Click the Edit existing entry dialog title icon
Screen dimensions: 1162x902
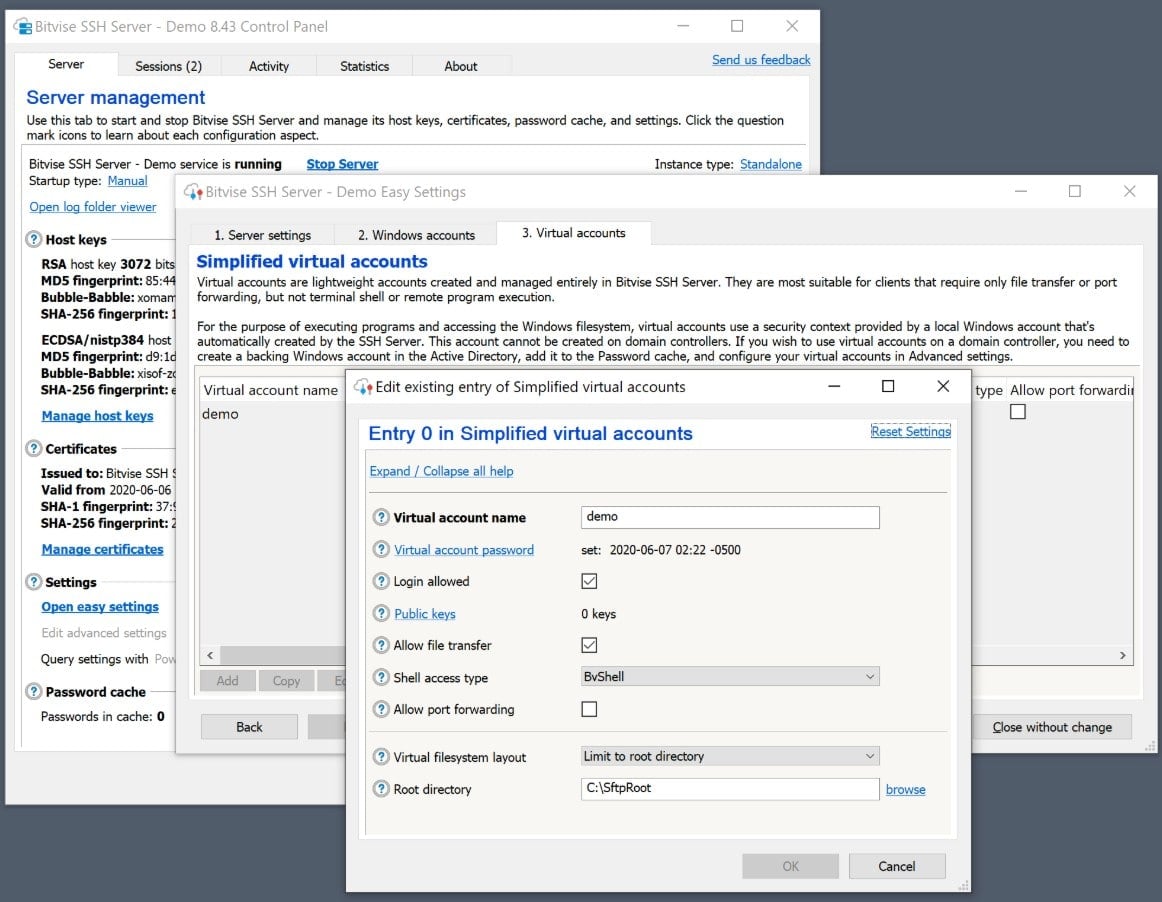point(363,386)
